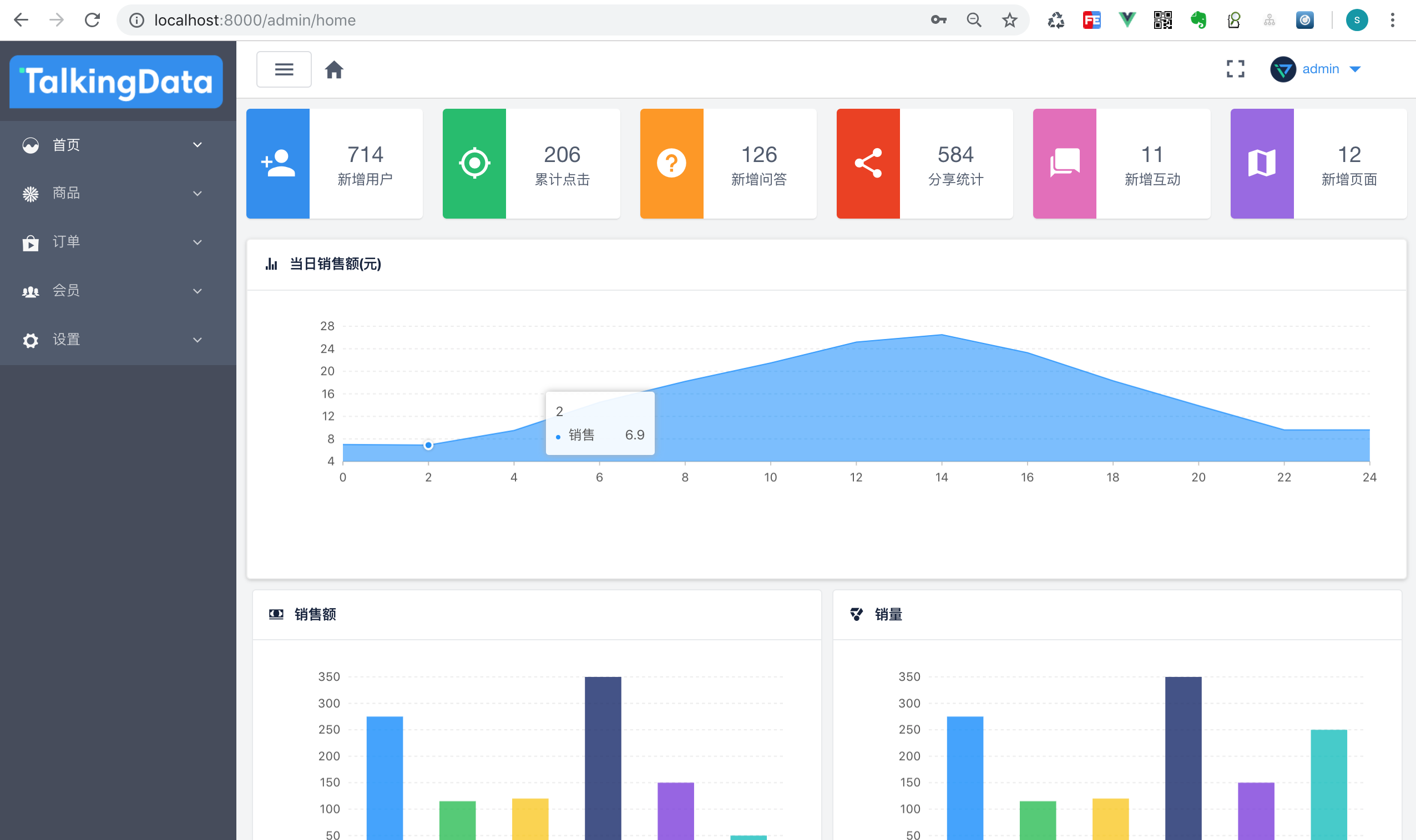Open the admin user dropdown
Screen dimensions: 1416x840
[x=1321, y=69]
